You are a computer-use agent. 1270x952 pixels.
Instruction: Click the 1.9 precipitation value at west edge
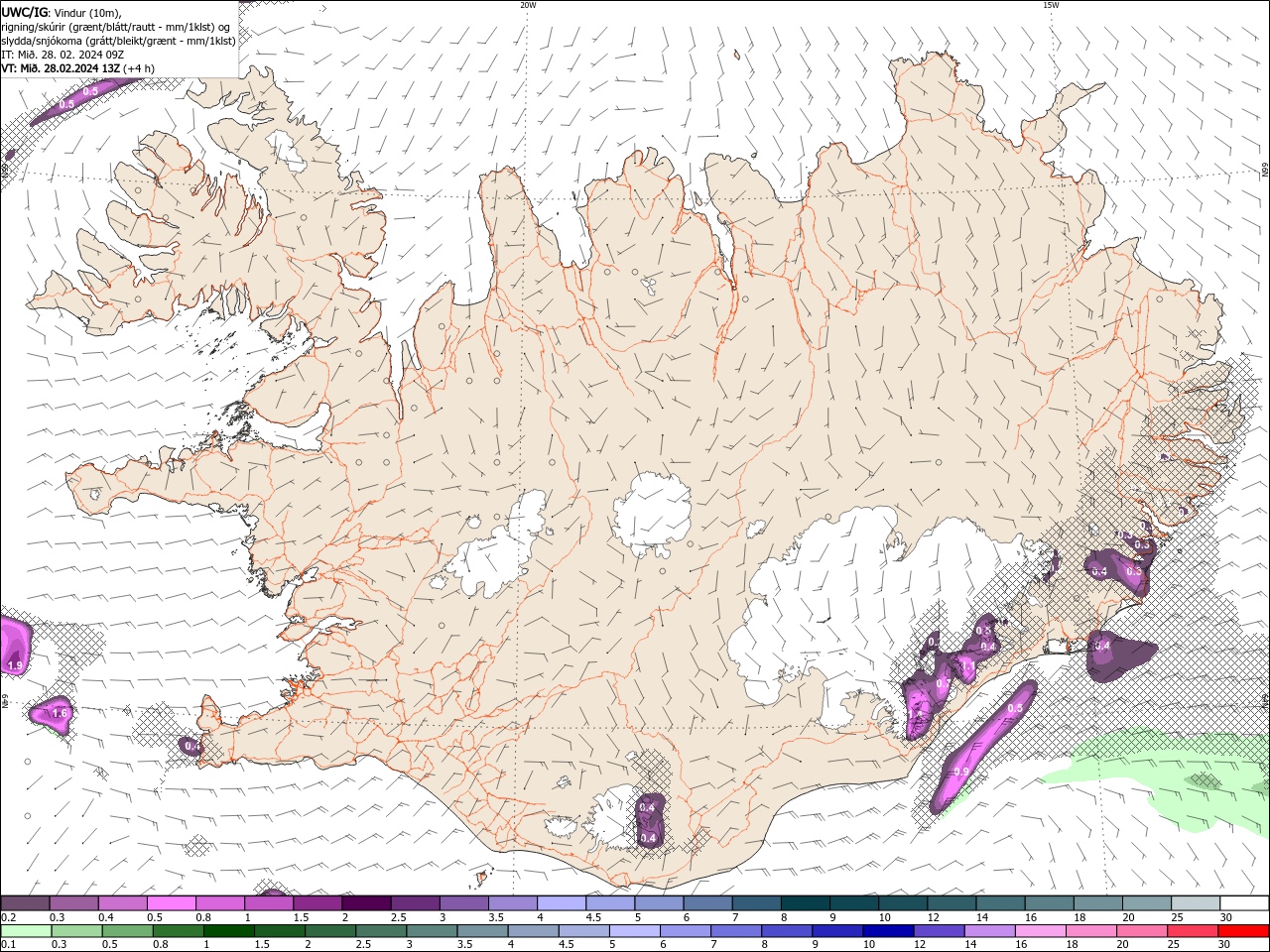click(x=14, y=665)
